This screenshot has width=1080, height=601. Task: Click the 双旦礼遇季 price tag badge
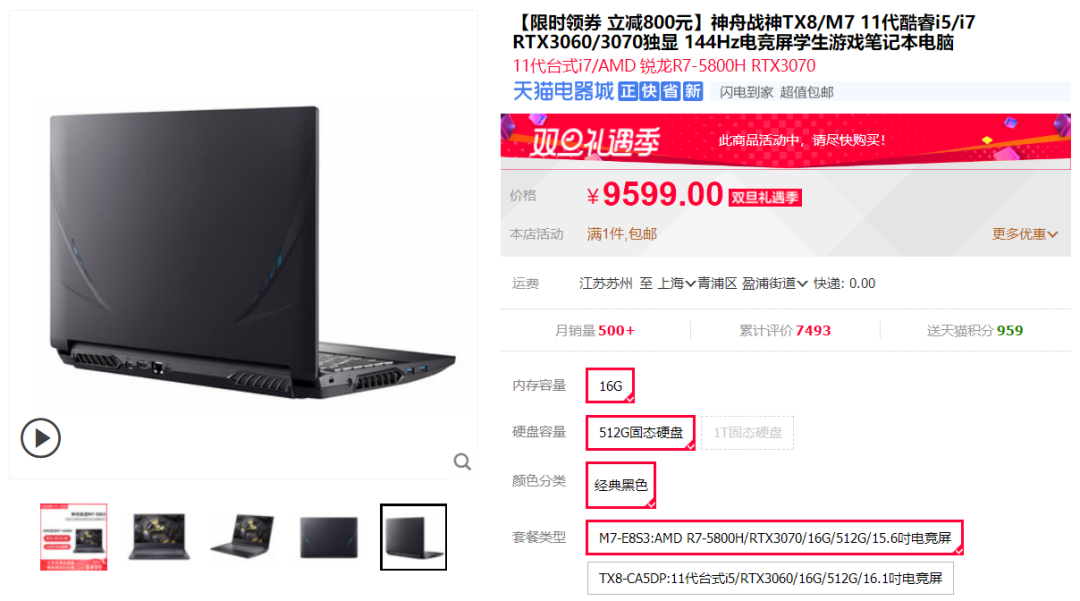point(765,198)
